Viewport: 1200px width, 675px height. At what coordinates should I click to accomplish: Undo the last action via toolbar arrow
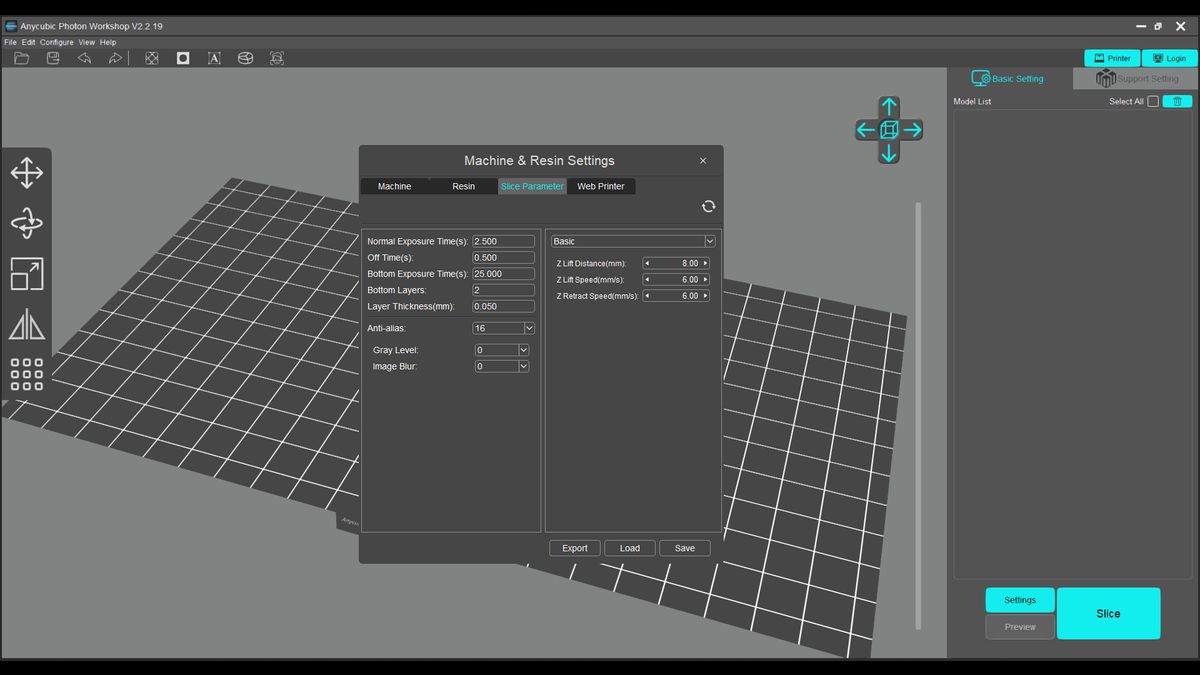click(84, 58)
